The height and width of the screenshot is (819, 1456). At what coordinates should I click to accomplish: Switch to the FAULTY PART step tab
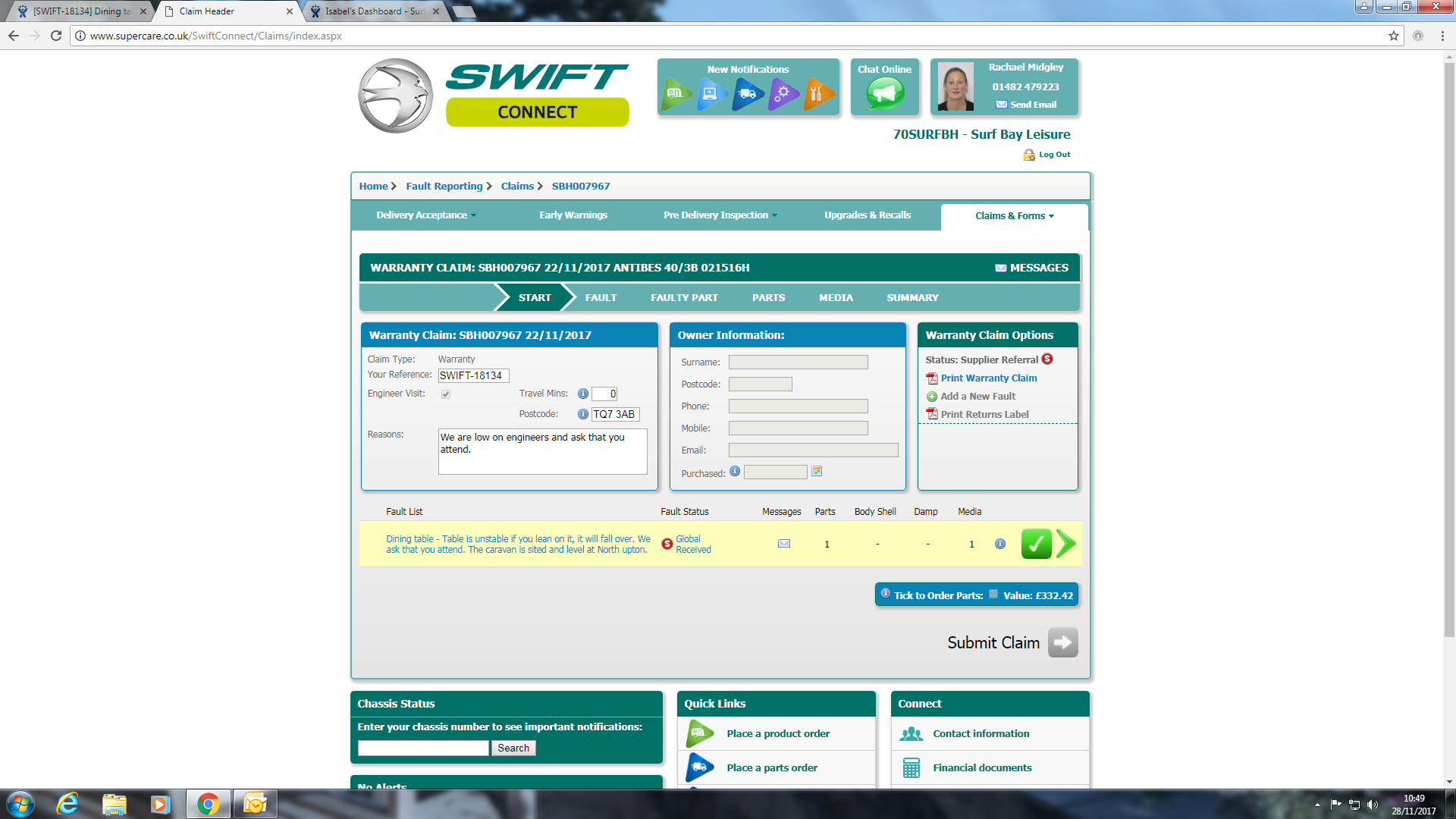[x=684, y=298]
